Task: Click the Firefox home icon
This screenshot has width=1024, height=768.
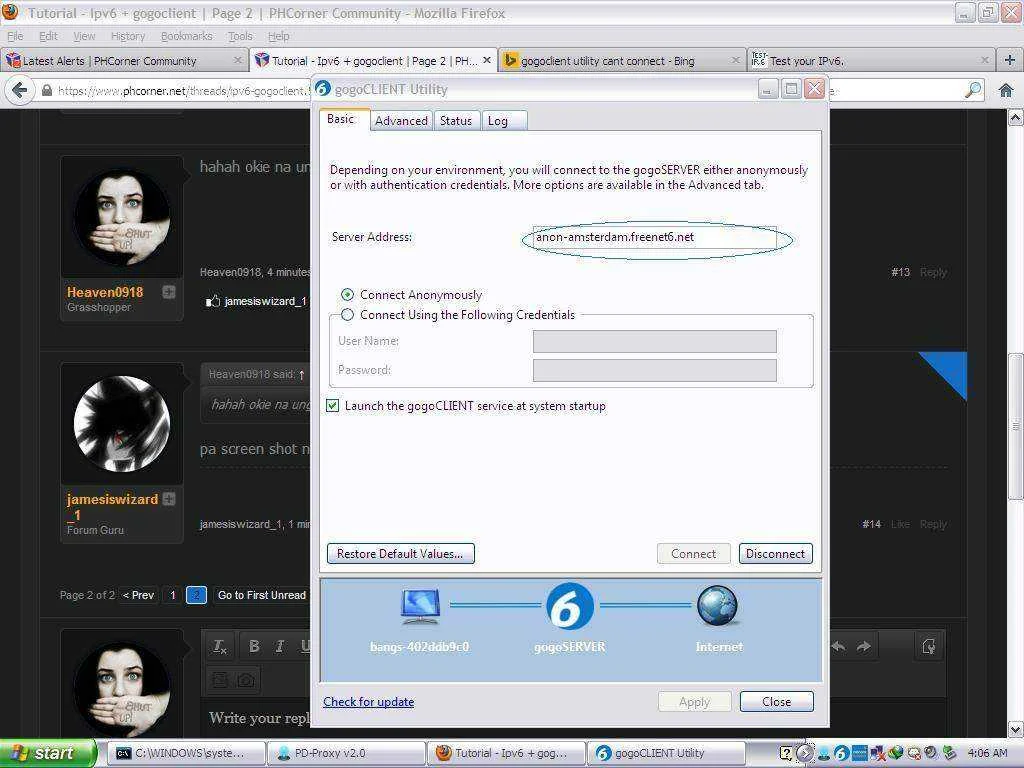Action: click(x=1006, y=90)
